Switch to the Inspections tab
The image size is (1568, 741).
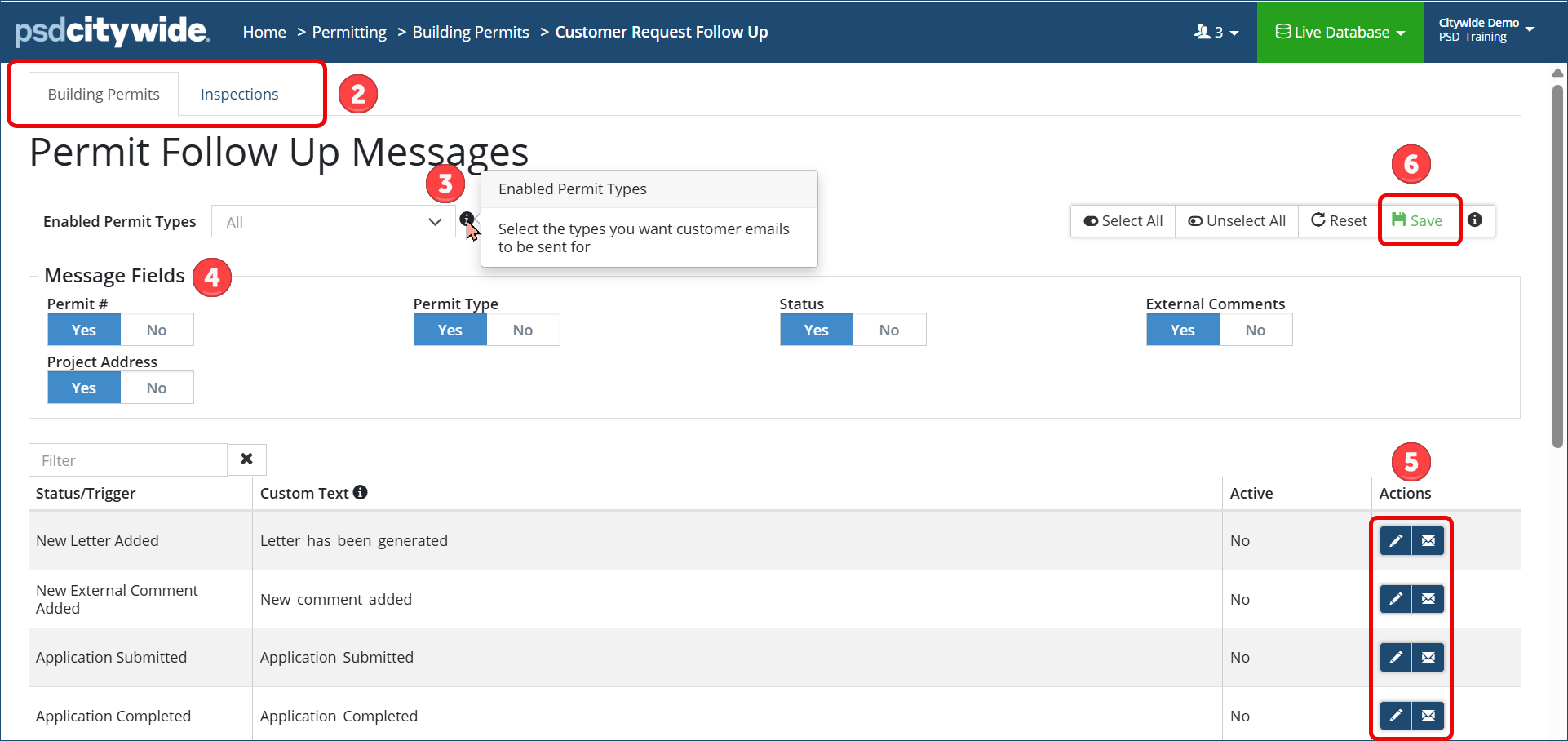point(239,95)
